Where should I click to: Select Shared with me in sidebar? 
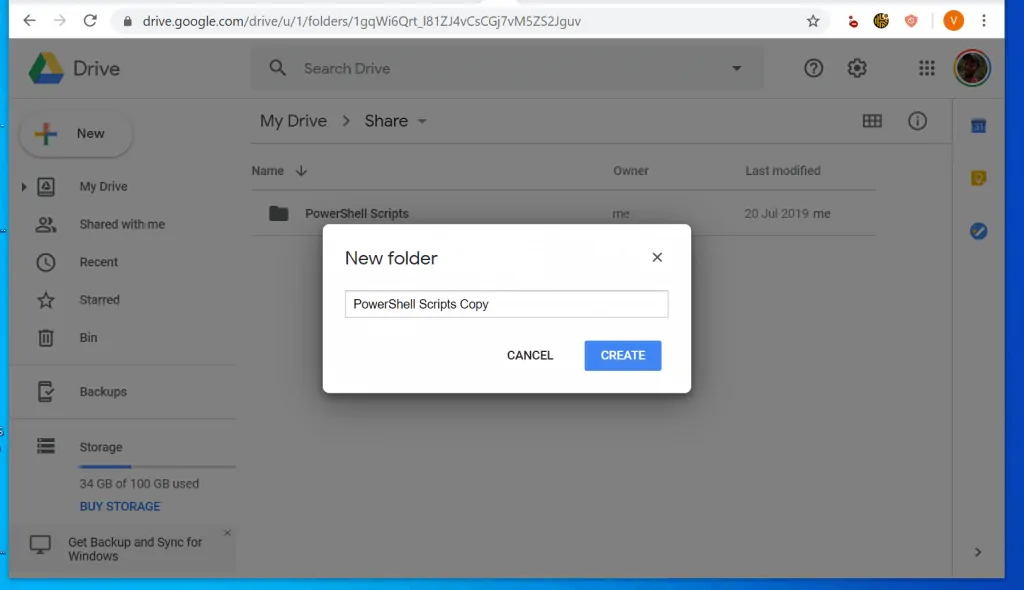122,224
